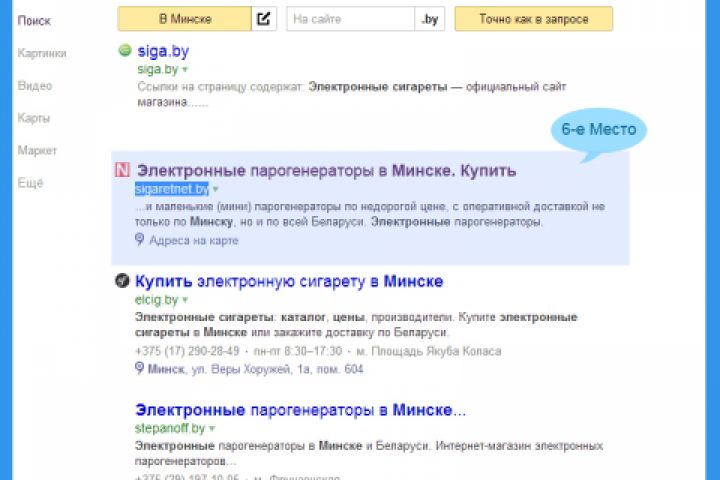
Task: Click the red N favicon of sigaretnet.by
Action: [x=123, y=170]
